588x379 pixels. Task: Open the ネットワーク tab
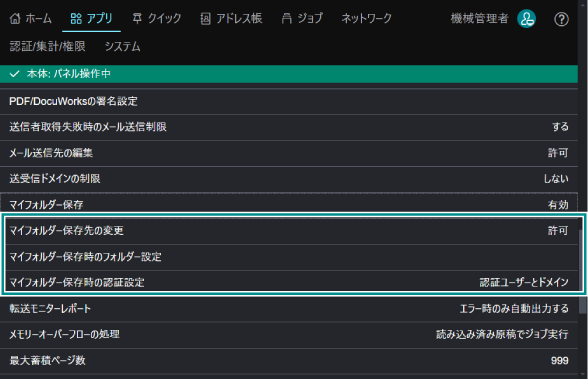tap(366, 18)
